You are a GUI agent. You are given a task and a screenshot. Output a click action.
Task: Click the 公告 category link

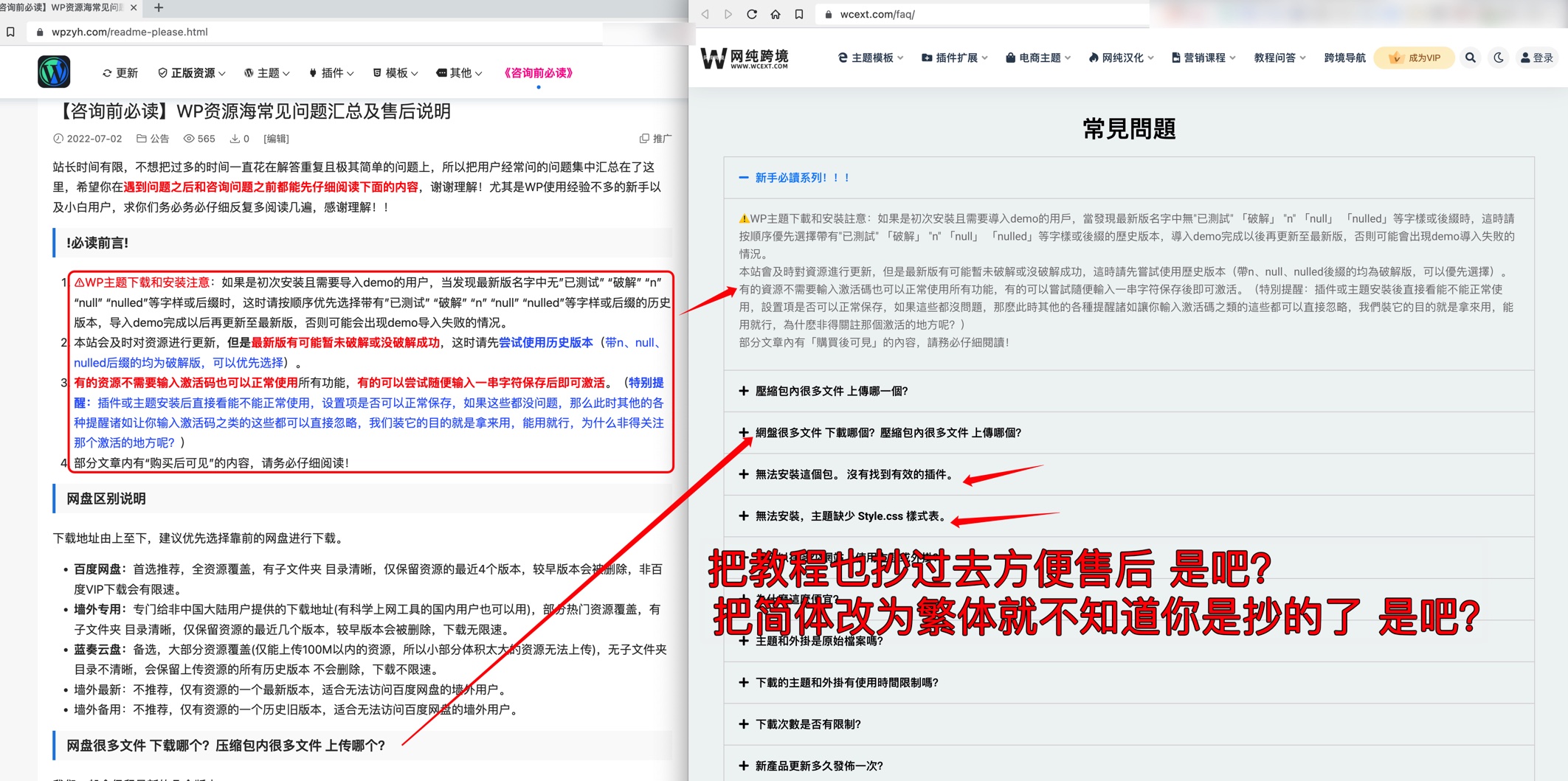click(x=153, y=139)
